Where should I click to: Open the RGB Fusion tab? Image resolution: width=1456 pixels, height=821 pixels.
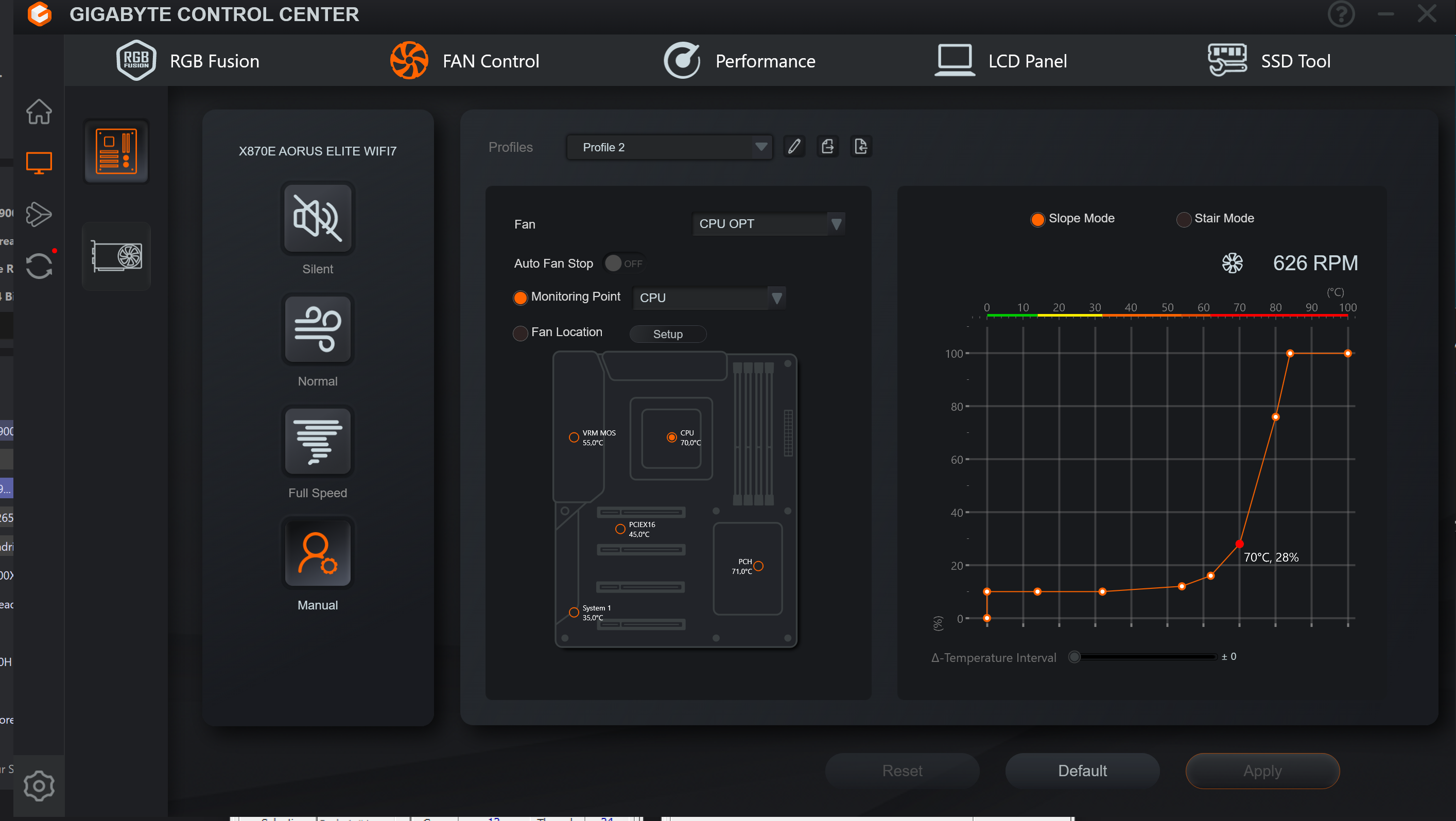(188, 60)
